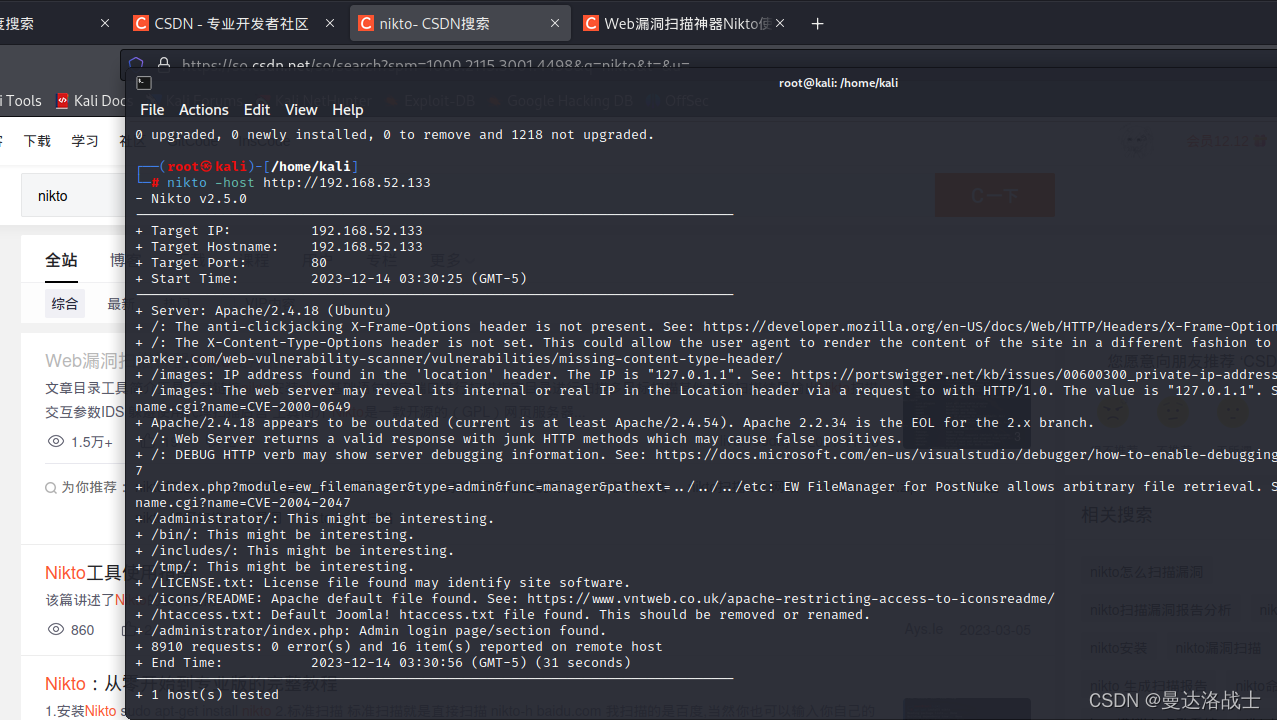This screenshot has height=720, width=1277.
Task: Click the '/administrator/: This might be interesting' line
Action: click(315, 519)
